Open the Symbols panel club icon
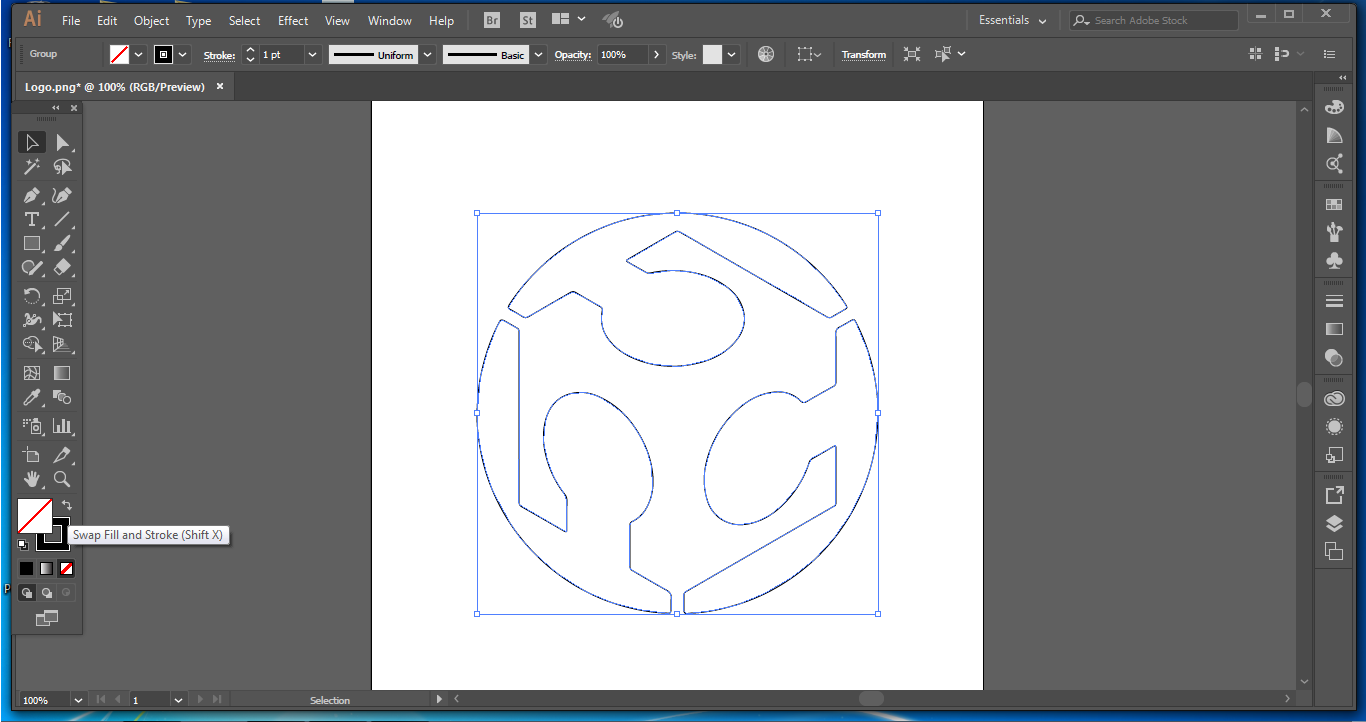 coord(1334,261)
